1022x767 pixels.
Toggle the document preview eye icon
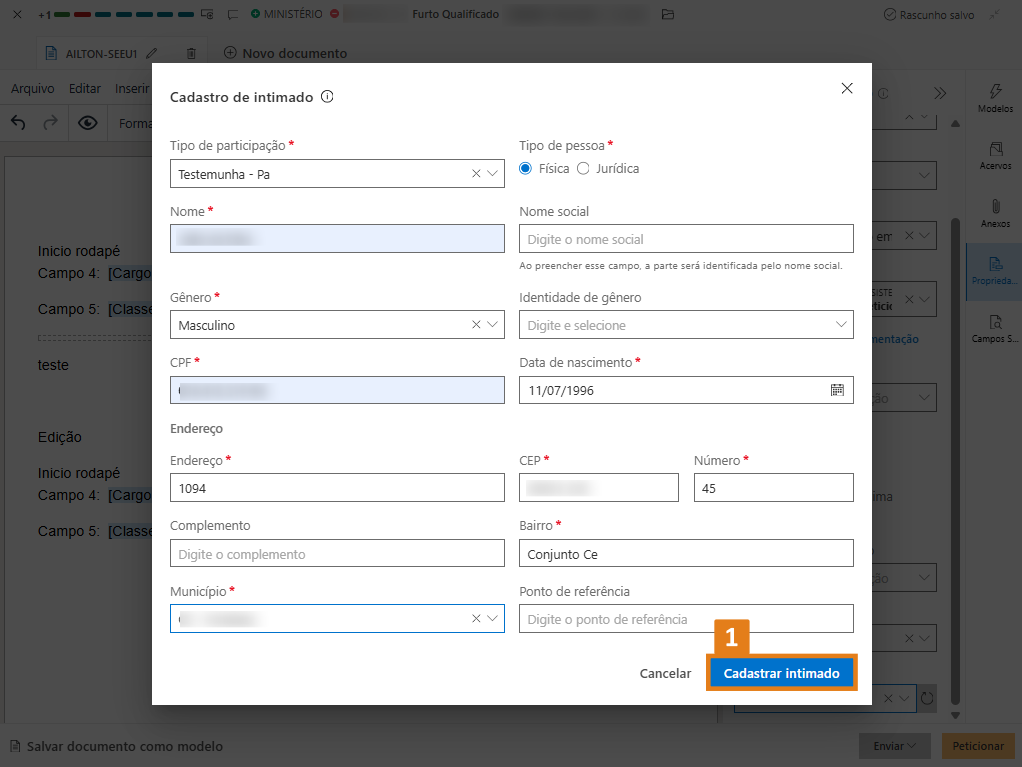(88, 123)
